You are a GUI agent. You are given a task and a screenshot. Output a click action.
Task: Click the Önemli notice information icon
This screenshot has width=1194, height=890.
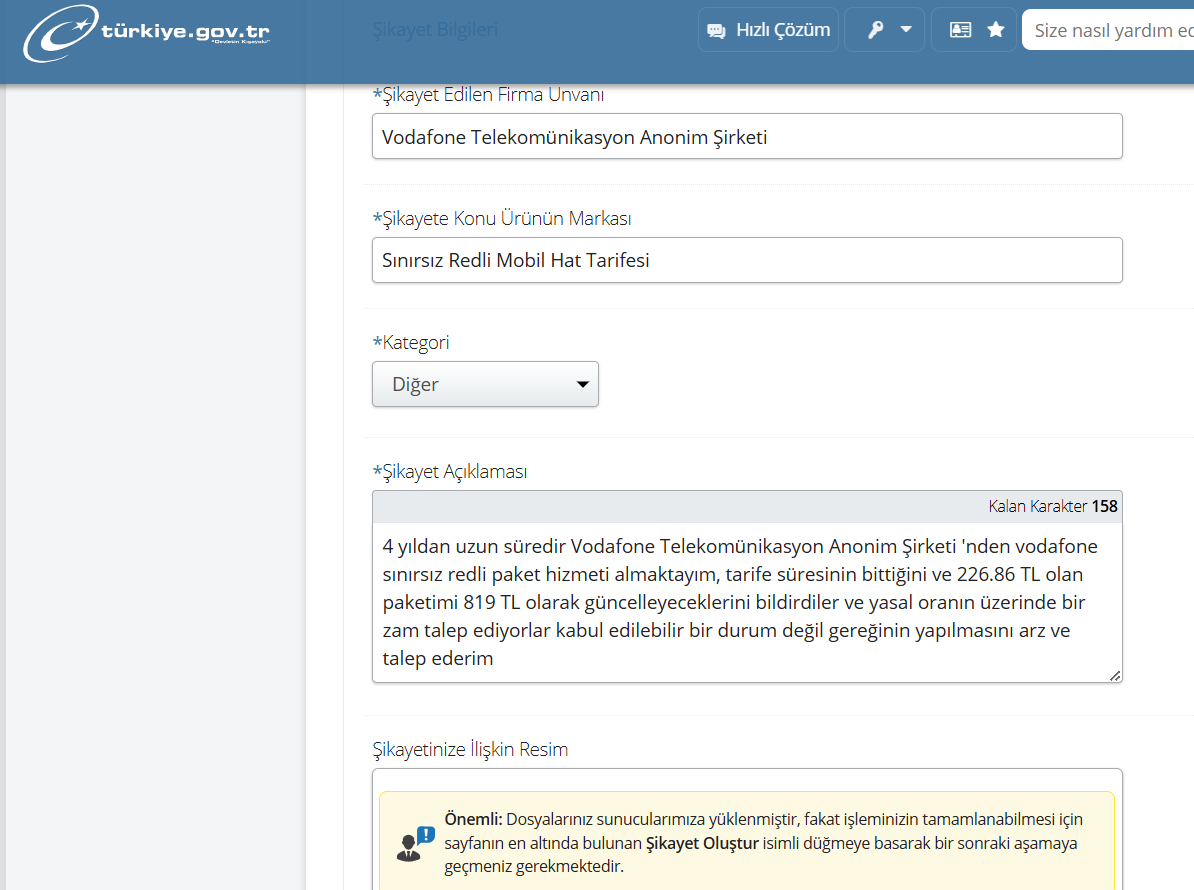[416, 844]
